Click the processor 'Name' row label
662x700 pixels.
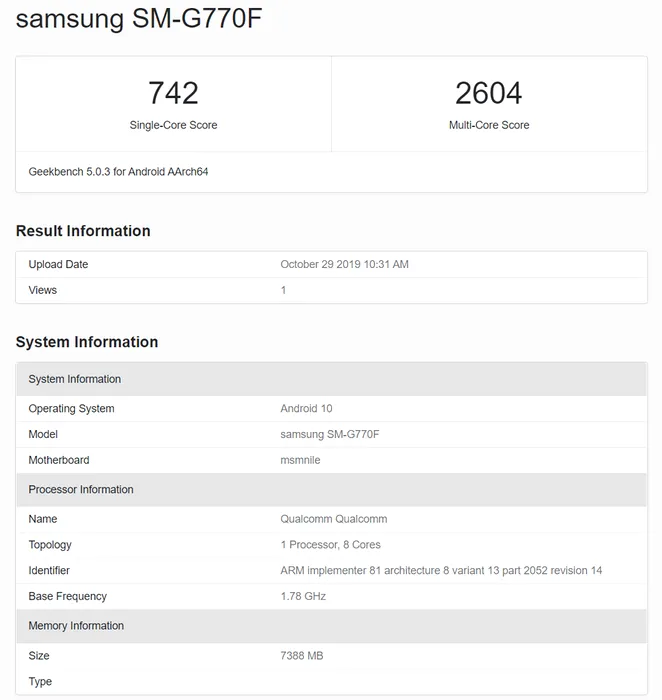click(x=43, y=519)
